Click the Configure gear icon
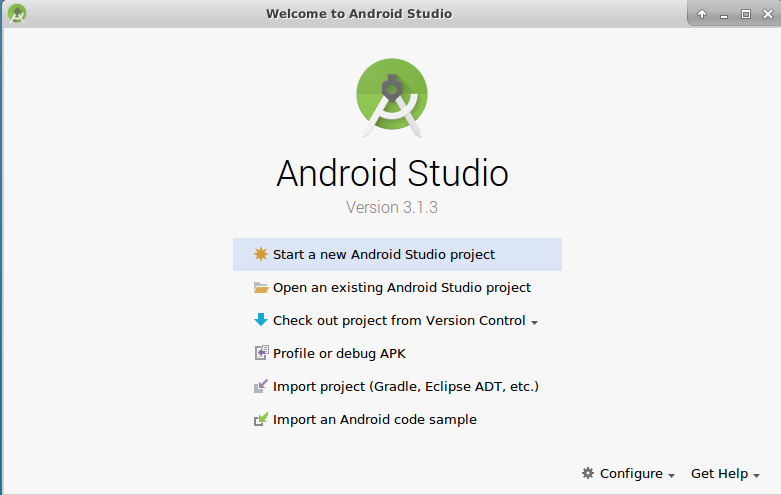Viewport: 781px width, 495px height. tap(588, 473)
